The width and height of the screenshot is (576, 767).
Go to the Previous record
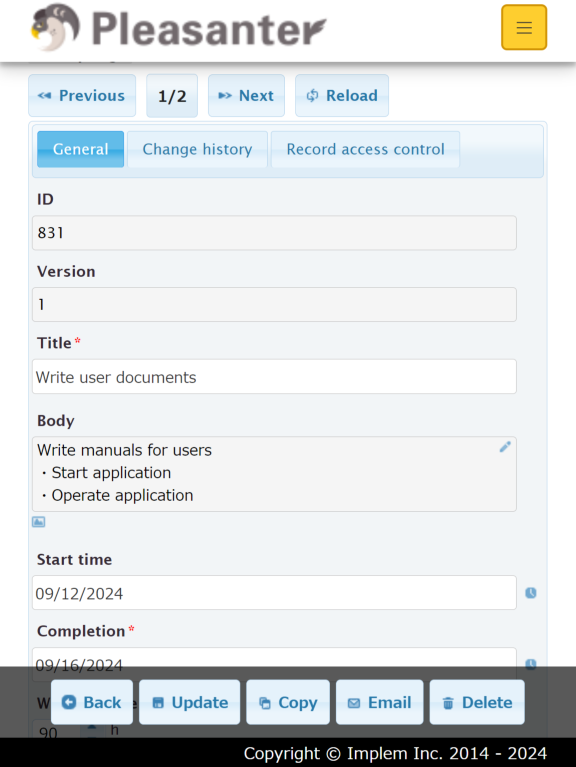[x=82, y=95]
